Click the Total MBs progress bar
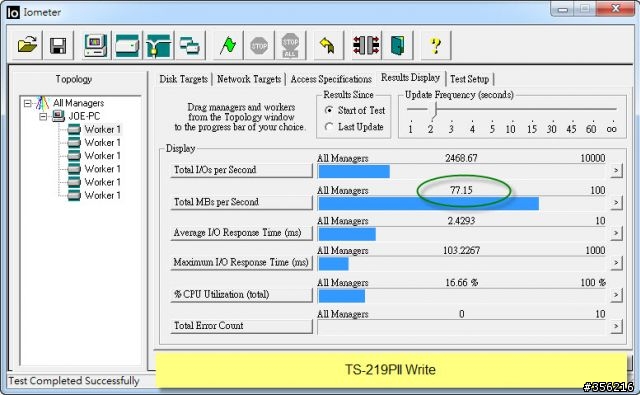 (463, 203)
